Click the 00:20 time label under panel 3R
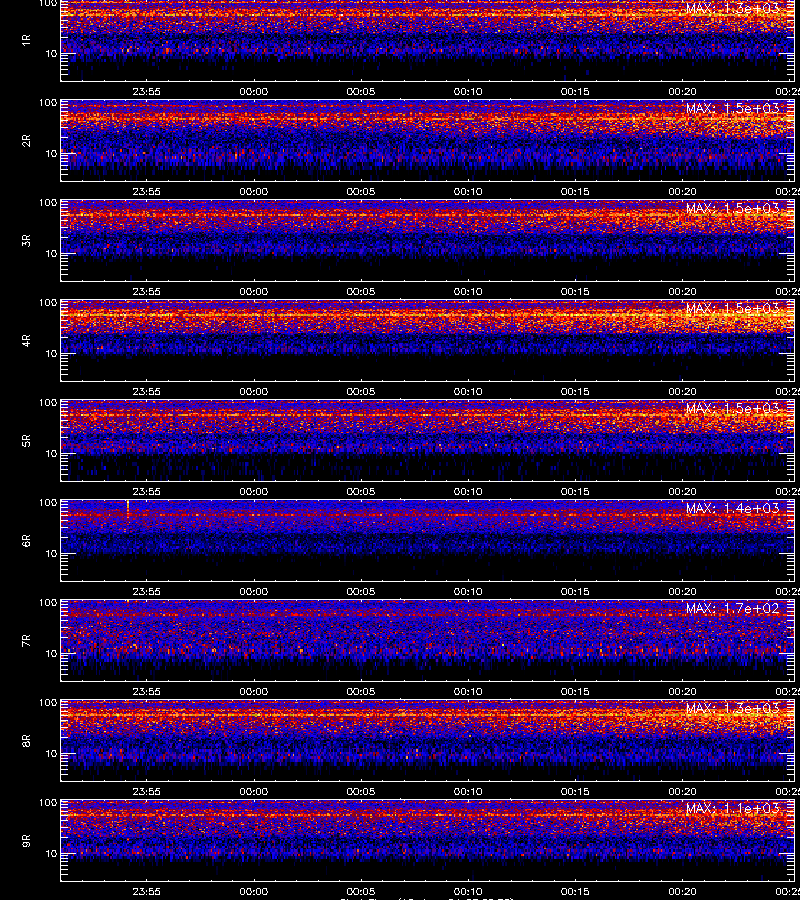The image size is (800, 900). [x=682, y=292]
